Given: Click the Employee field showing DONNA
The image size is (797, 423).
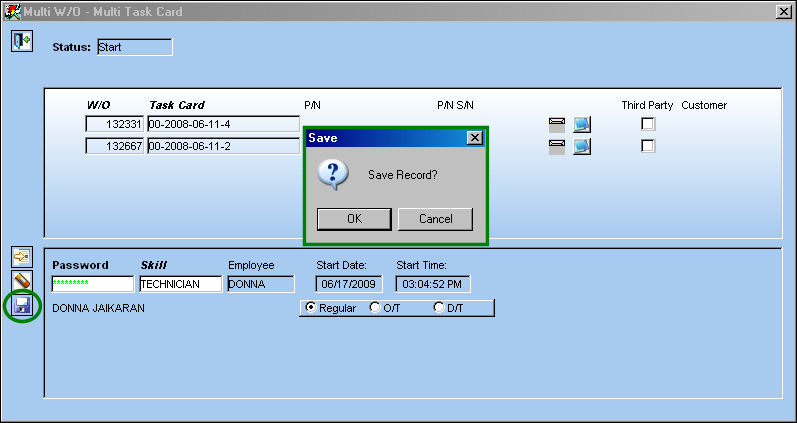Looking at the screenshot, I should [x=261, y=284].
